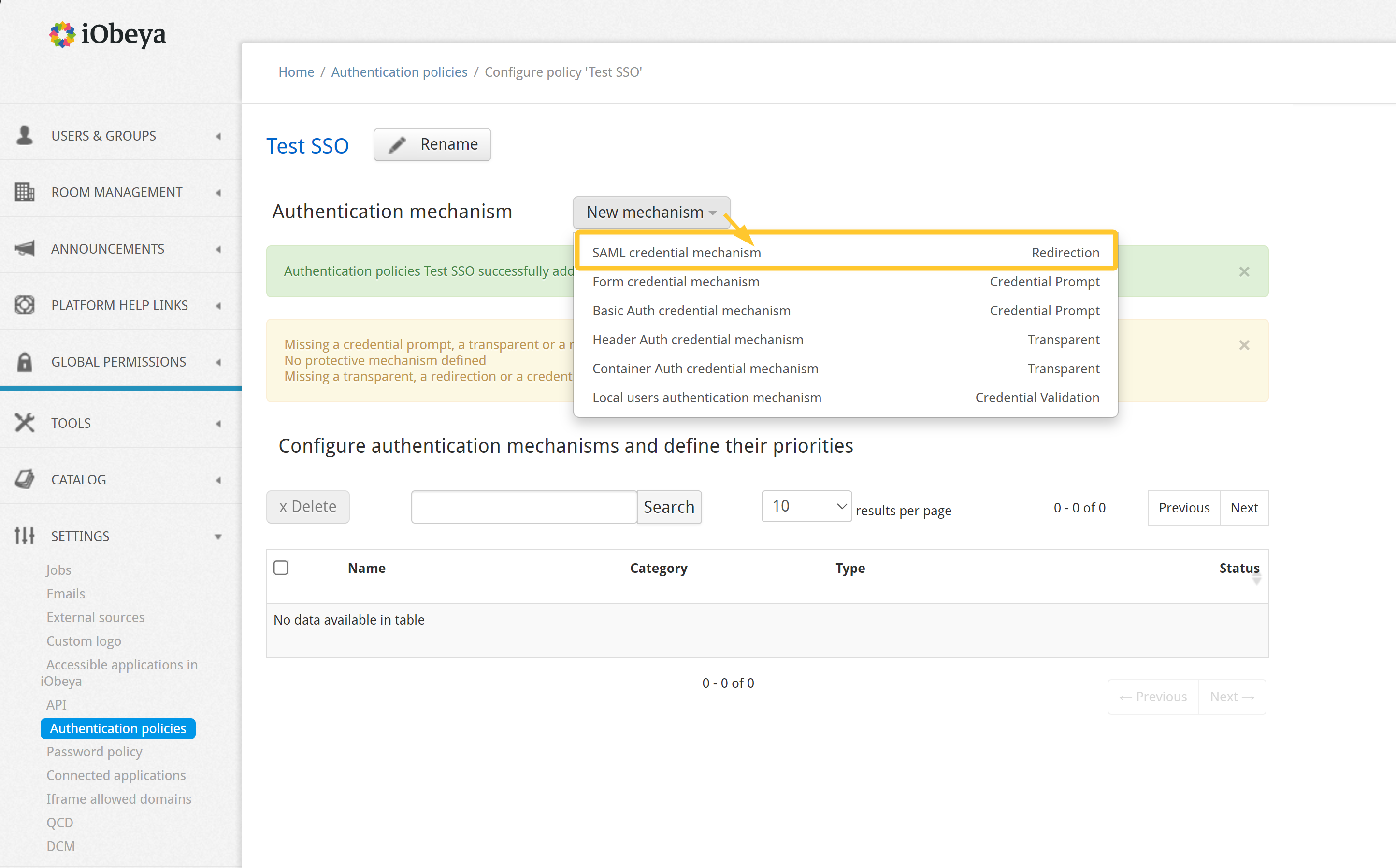Click the Search button in table

[668, 506]
